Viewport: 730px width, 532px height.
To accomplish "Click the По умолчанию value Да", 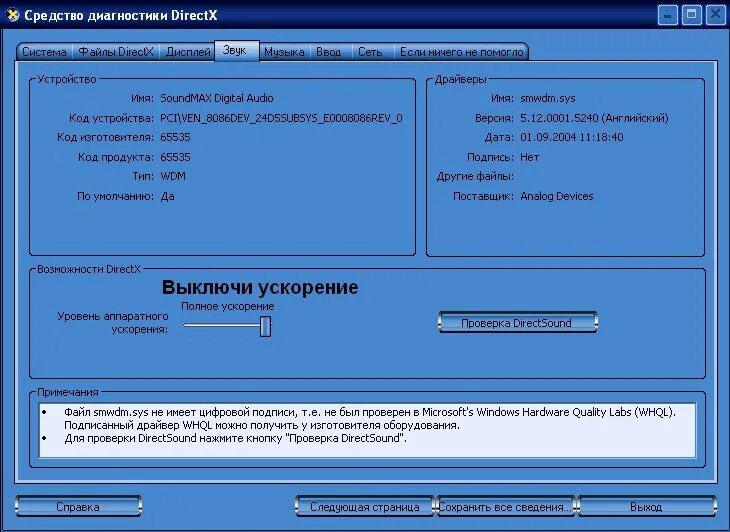I will pos(167,196).
